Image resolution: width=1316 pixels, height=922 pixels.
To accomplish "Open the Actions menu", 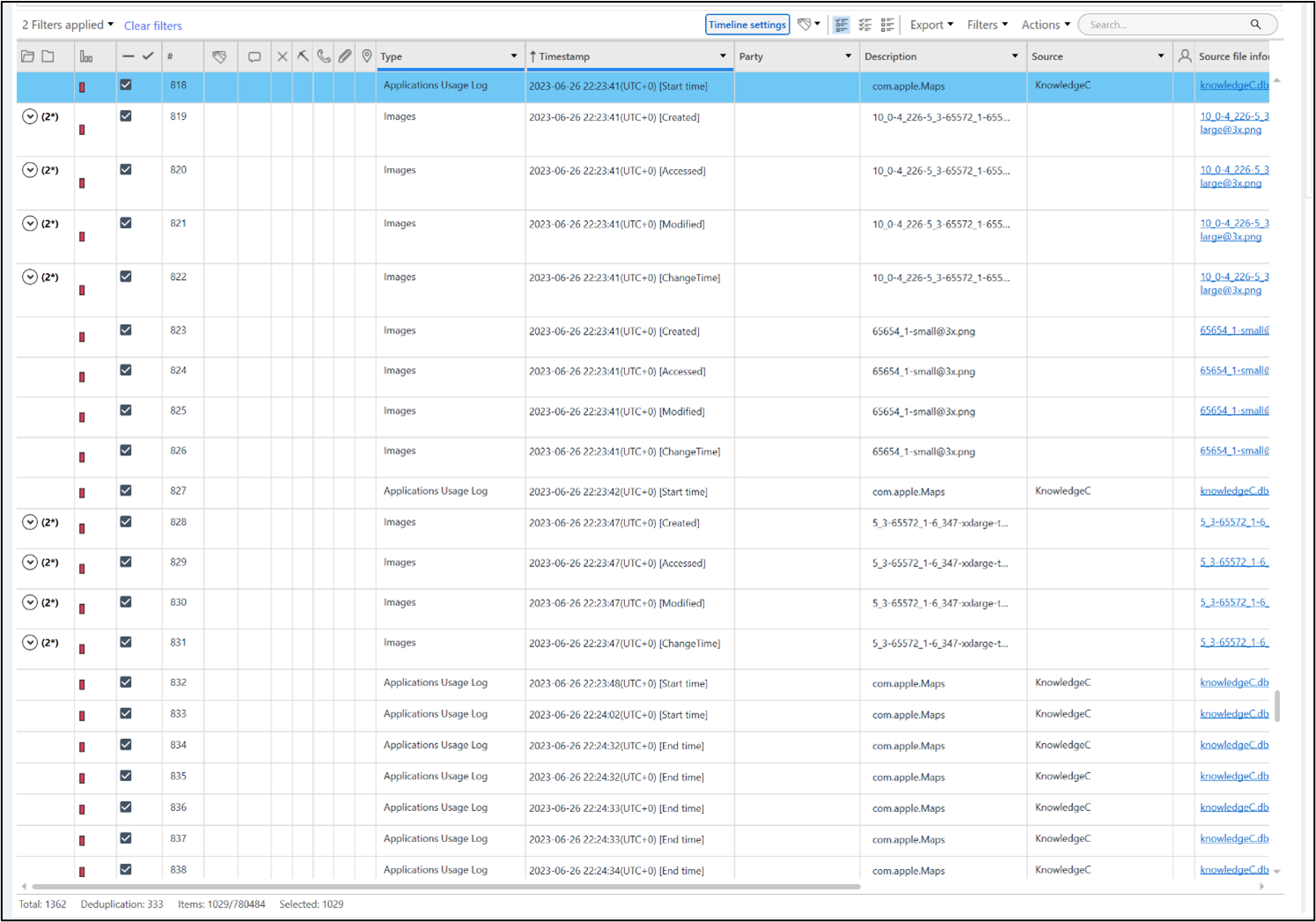I will pyautogui.click(x=1045, y=25).
